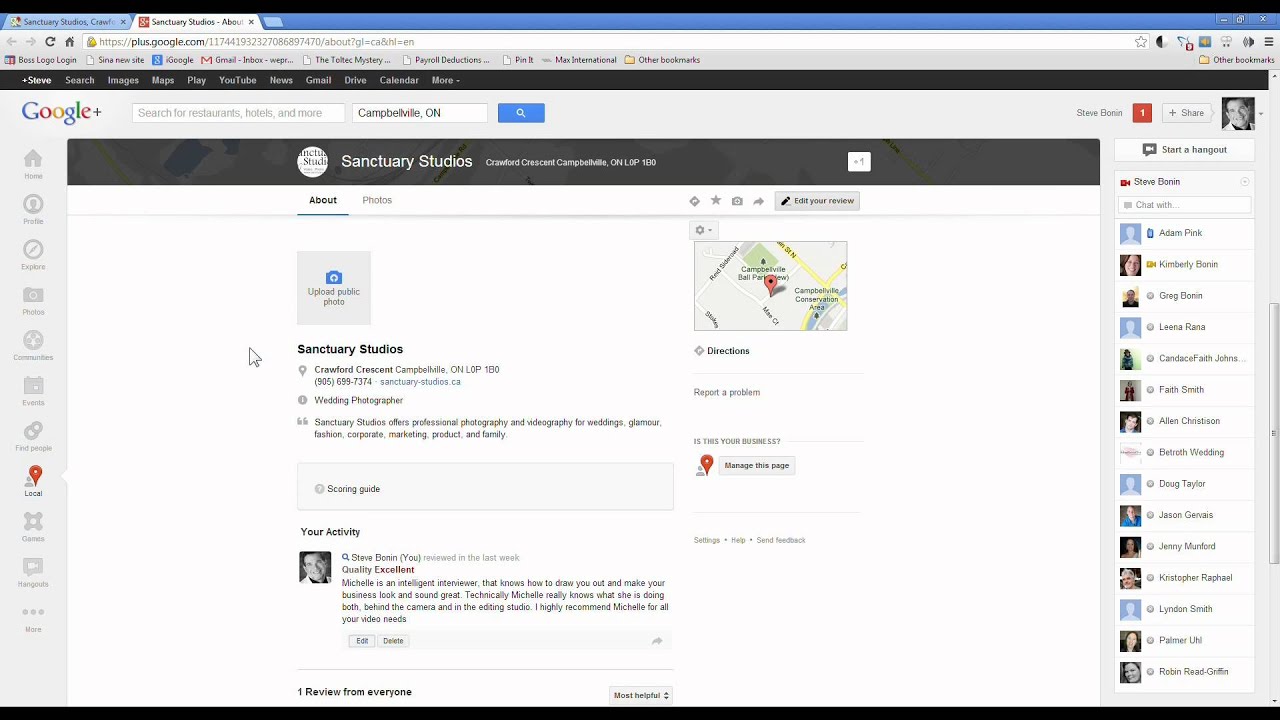This screenshot has width=1280, height=720.
Task: Open the Campbellville map thumbnail
Action: click(x=770, y=286)
